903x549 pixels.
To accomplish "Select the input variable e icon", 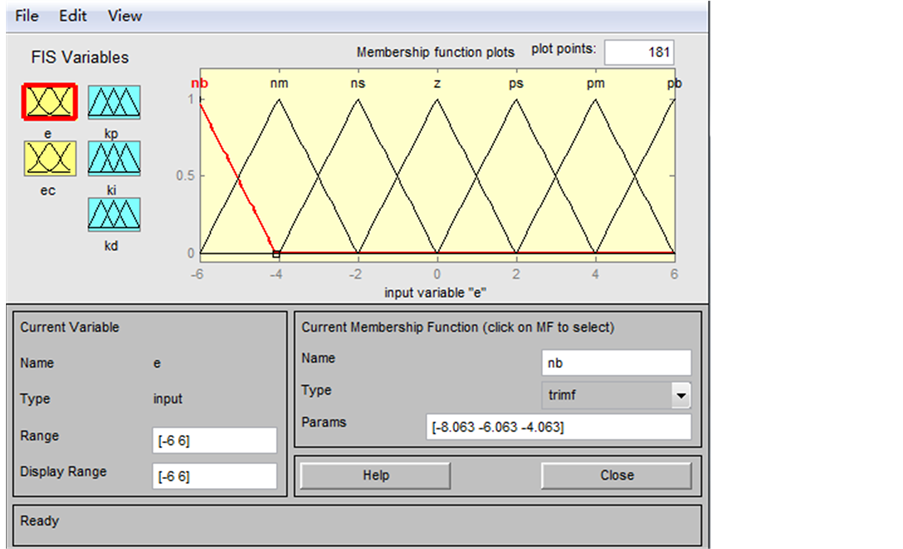I will tap(48, 102).
